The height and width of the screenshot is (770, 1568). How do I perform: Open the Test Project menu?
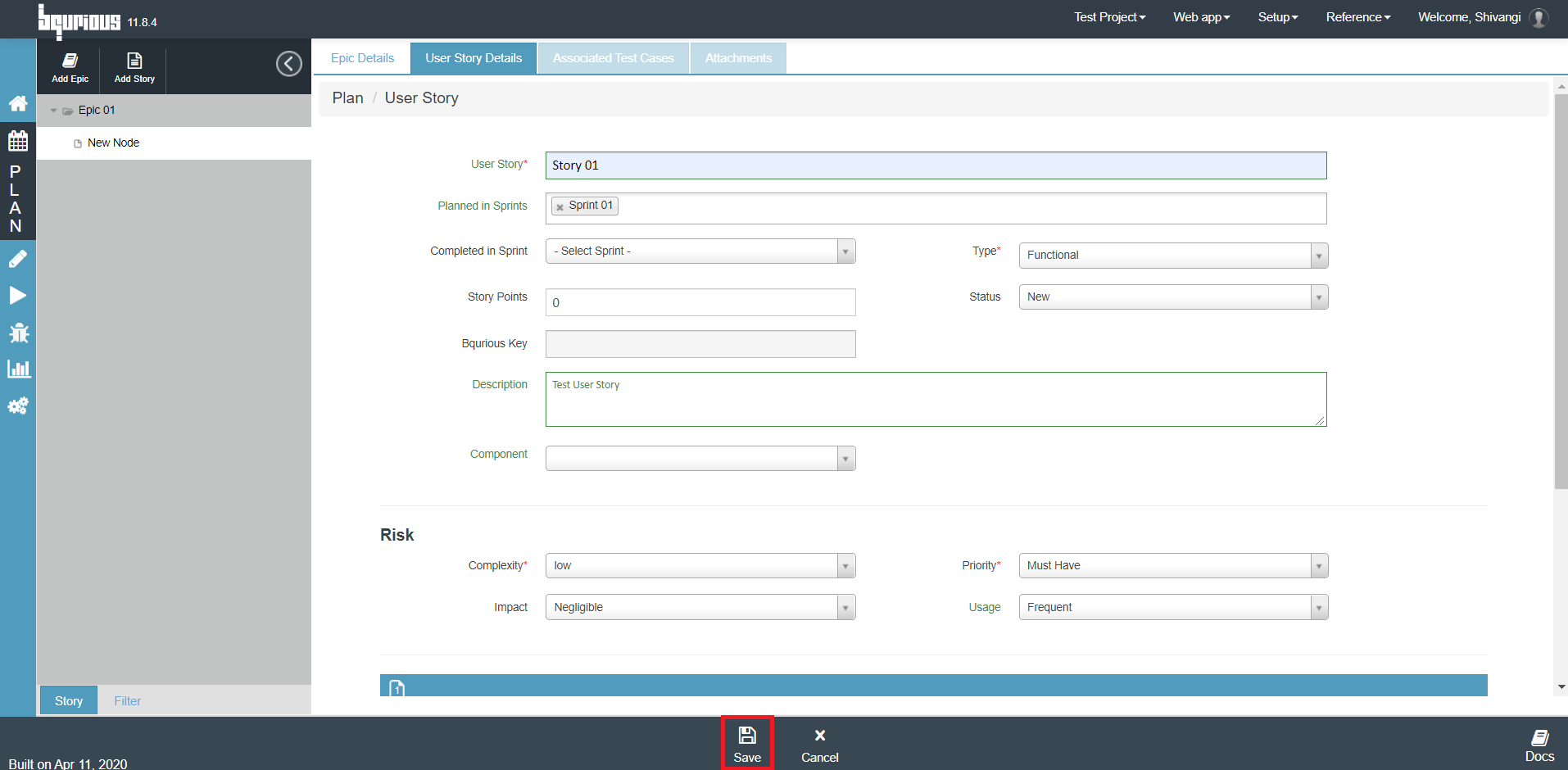(x=1110, y=17)
